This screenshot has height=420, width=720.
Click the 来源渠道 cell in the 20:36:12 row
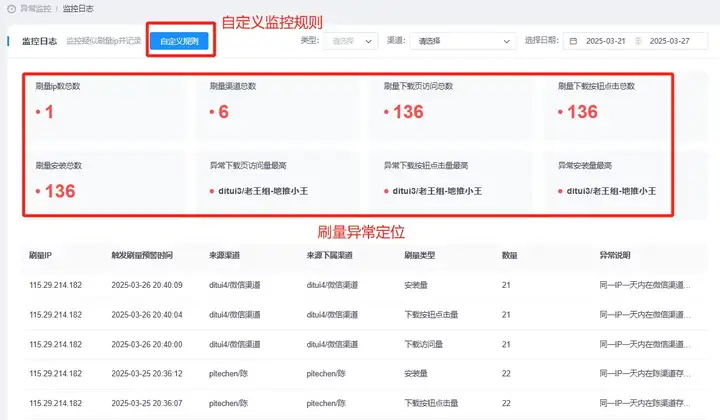[x=228, y=374]
